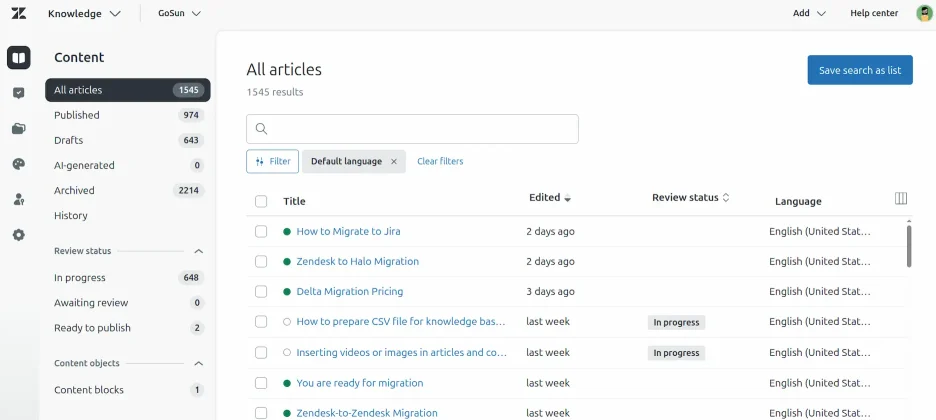Open Content blocks in sidebar
Image resolution: width=936 pixels, height=420 pixels.
click(x=128, y=390)
